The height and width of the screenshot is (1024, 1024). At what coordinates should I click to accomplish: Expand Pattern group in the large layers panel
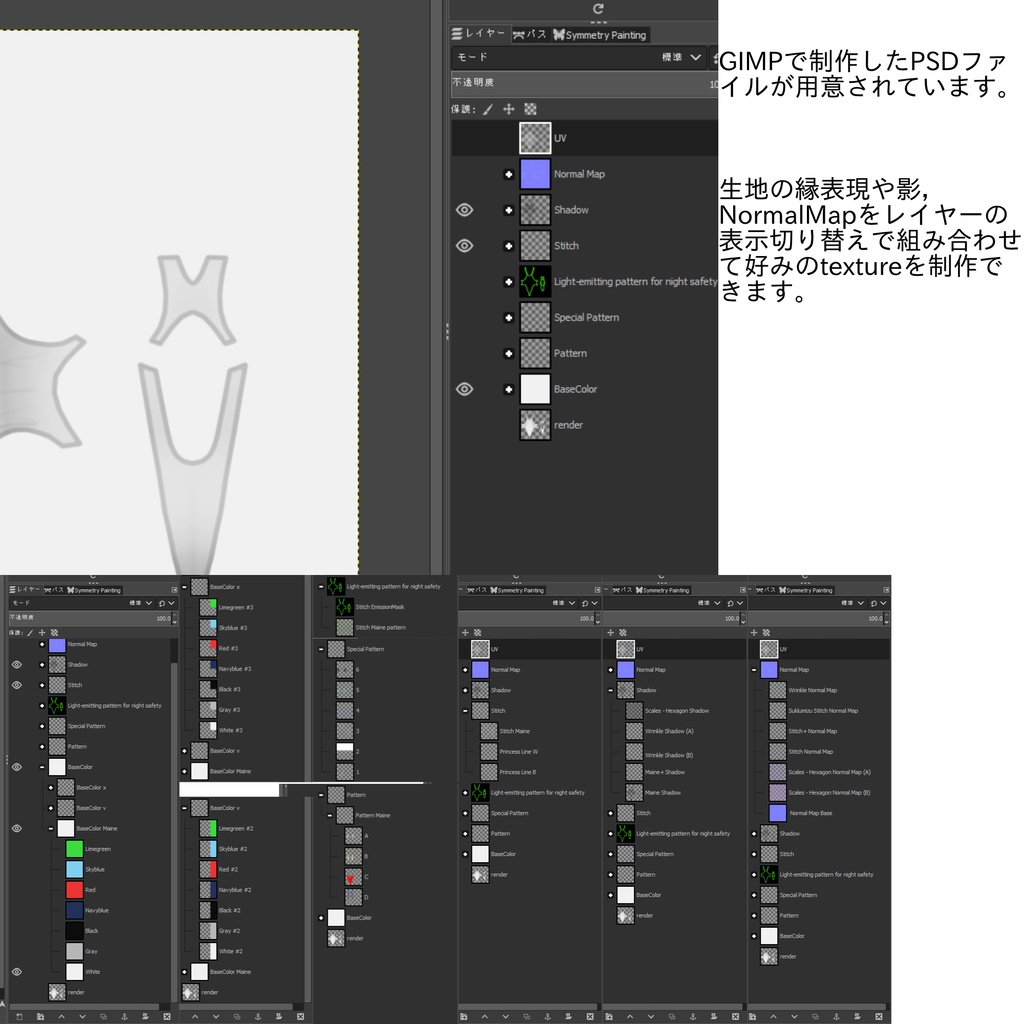coord(509,353)
